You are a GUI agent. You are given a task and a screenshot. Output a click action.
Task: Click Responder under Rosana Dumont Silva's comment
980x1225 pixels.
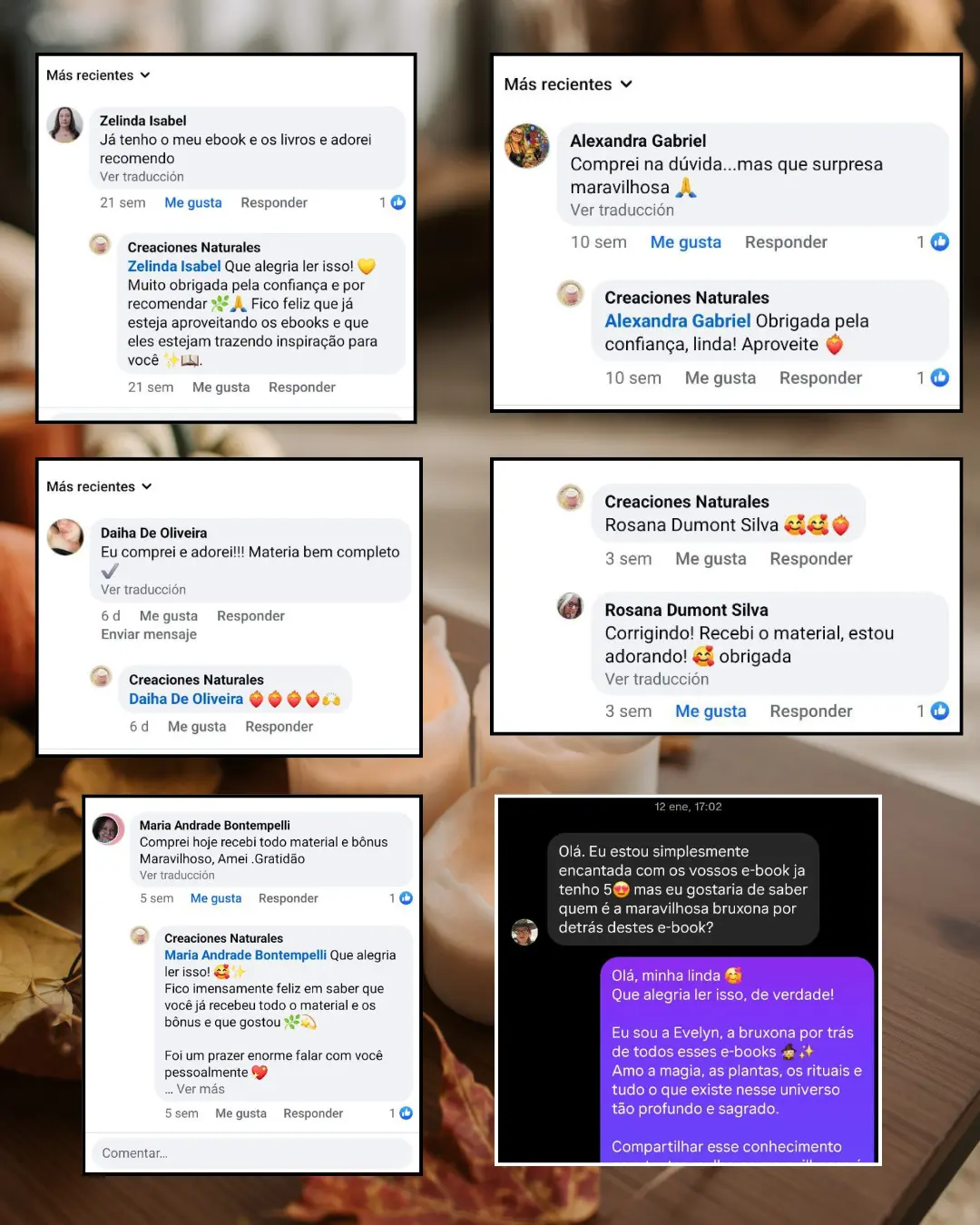coord(811,711)
